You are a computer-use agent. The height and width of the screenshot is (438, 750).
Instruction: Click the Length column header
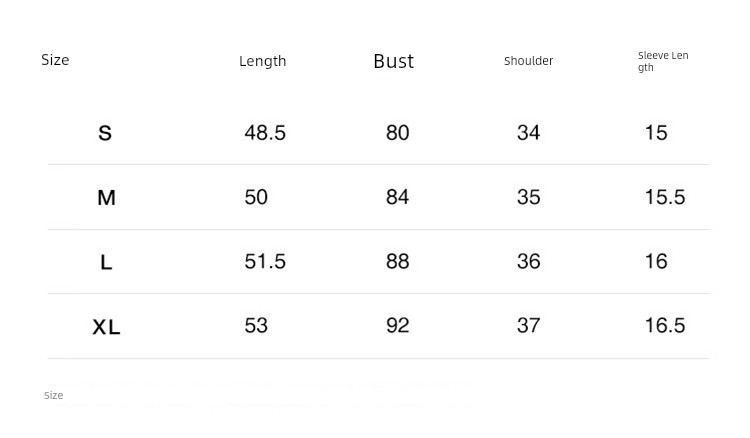click(262, 61)
